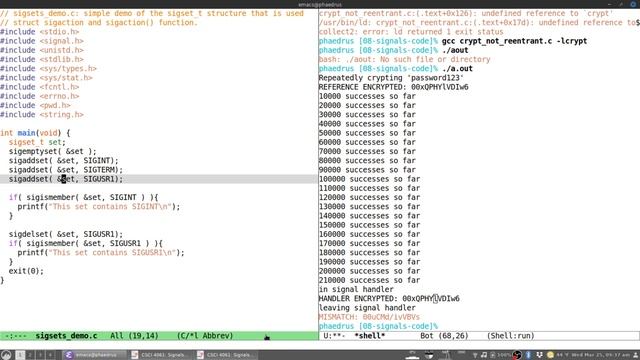
Task: Place cursor on #include <stdio.h> line
Action: click(40, 32)
